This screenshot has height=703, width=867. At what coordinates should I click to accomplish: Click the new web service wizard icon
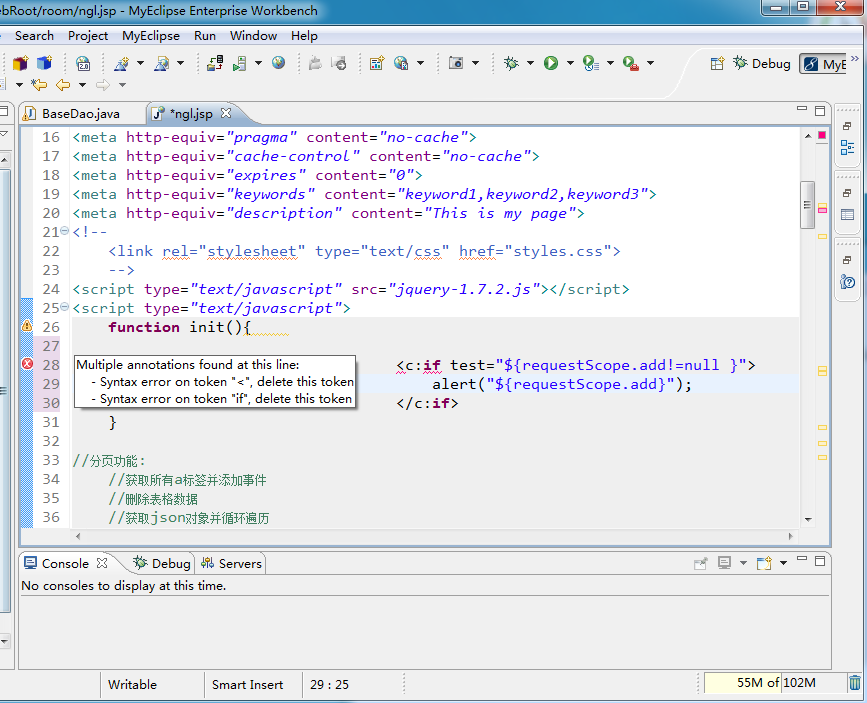[x=121, y=63]
